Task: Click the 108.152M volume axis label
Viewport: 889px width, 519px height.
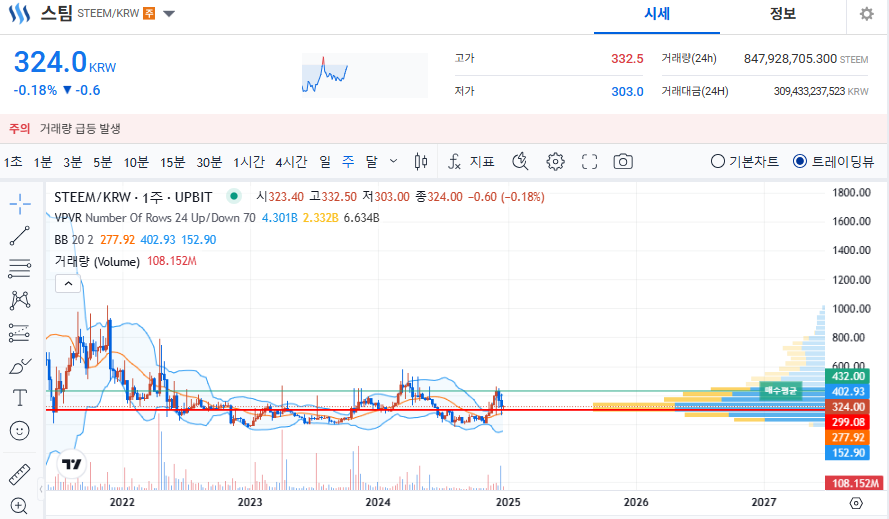Action: (855, 483)
